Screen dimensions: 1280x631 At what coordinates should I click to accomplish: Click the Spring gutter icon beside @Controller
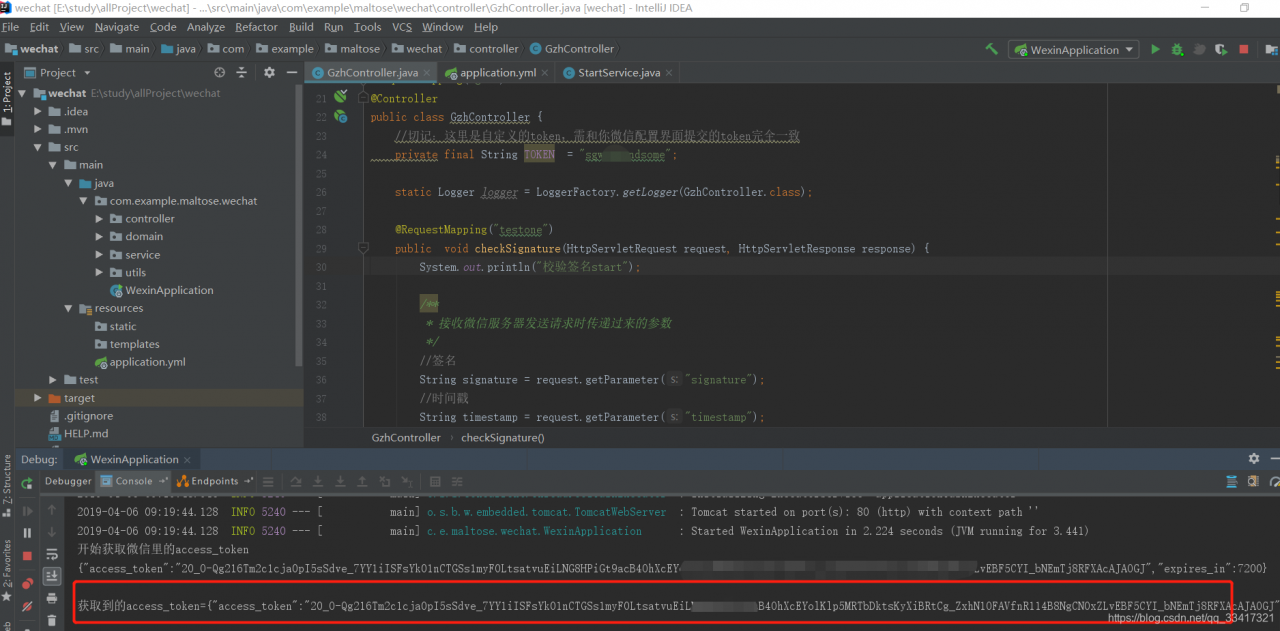click(340, 98)
